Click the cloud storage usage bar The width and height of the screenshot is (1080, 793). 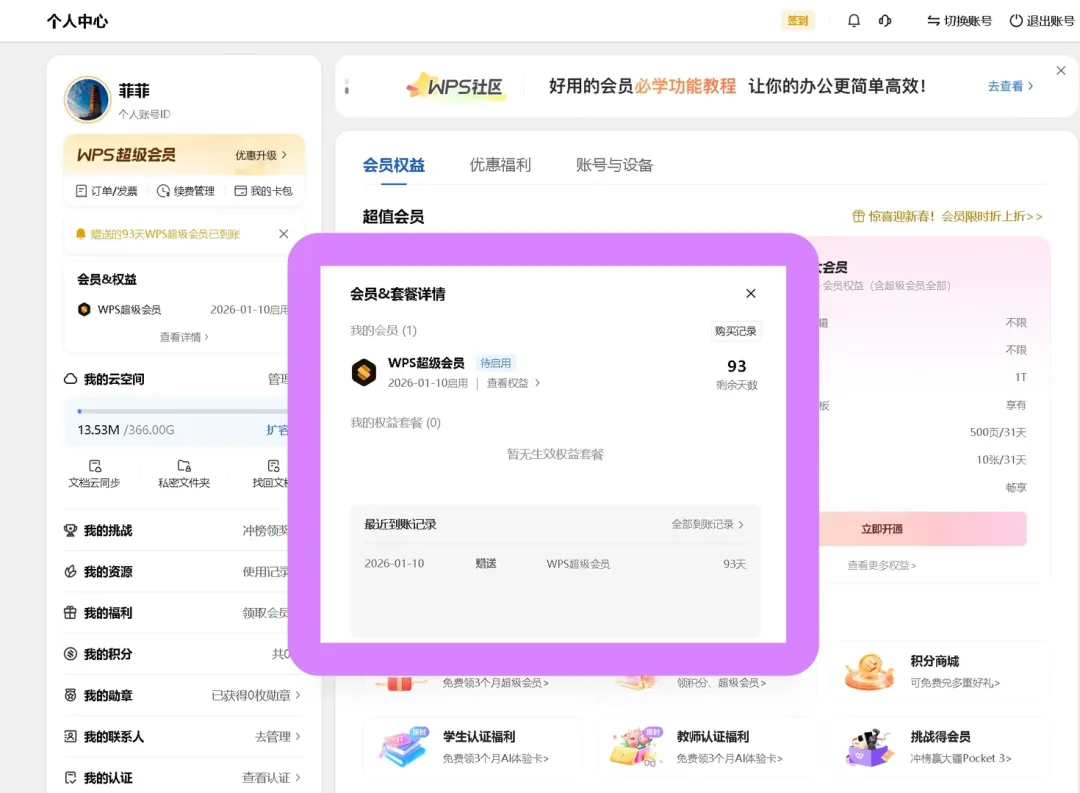point(183,411)
